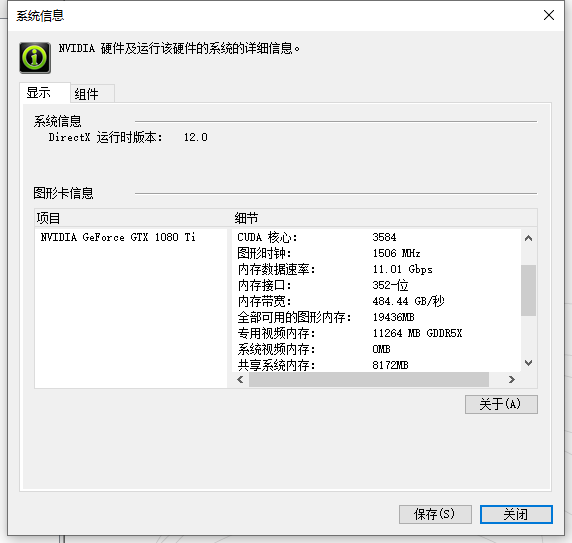The width and height of the screenshot is (572, 543).
Task: Select the 内存数据速率 label
Action: click(276, 269)
